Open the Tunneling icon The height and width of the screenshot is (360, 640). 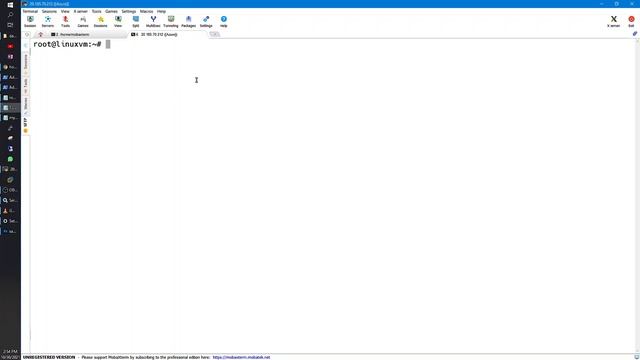coord(171,21)
